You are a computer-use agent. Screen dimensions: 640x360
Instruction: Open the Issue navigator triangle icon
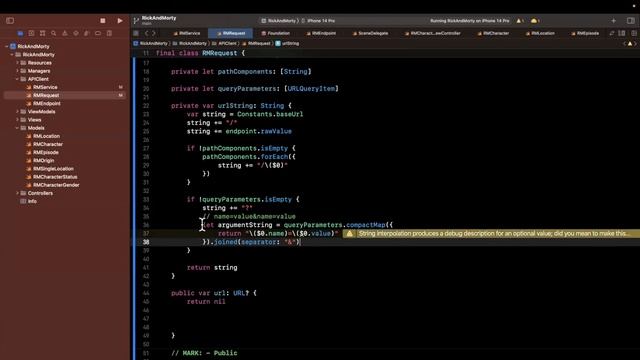pyautogui.click(x=64, y=33)
